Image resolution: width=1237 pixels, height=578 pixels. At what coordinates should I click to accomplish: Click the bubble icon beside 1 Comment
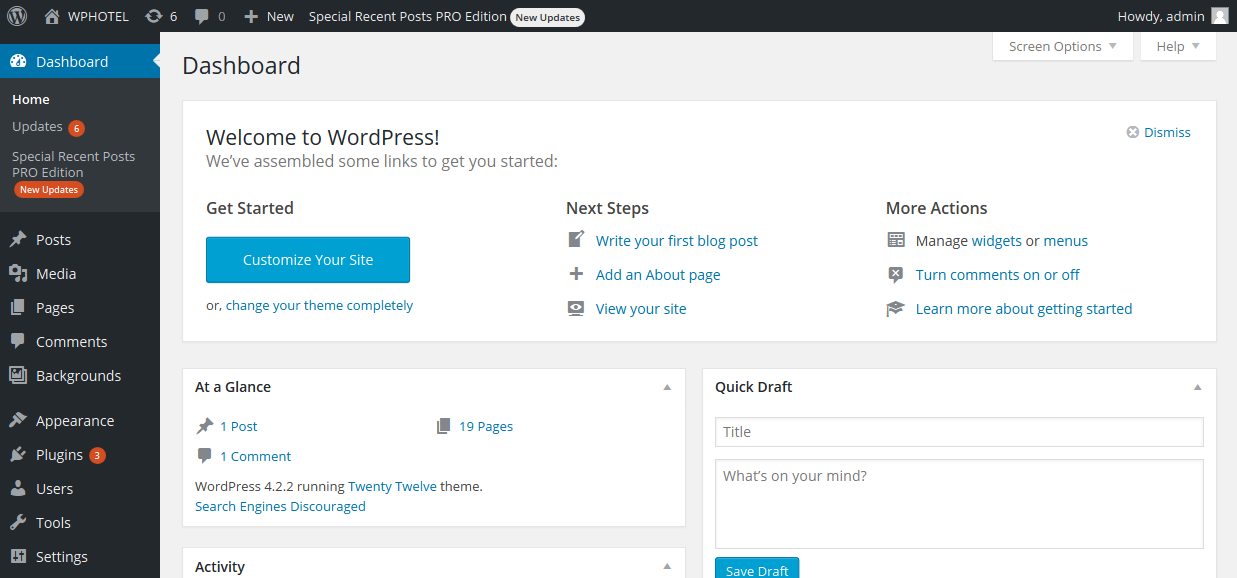tap(204, 456)
